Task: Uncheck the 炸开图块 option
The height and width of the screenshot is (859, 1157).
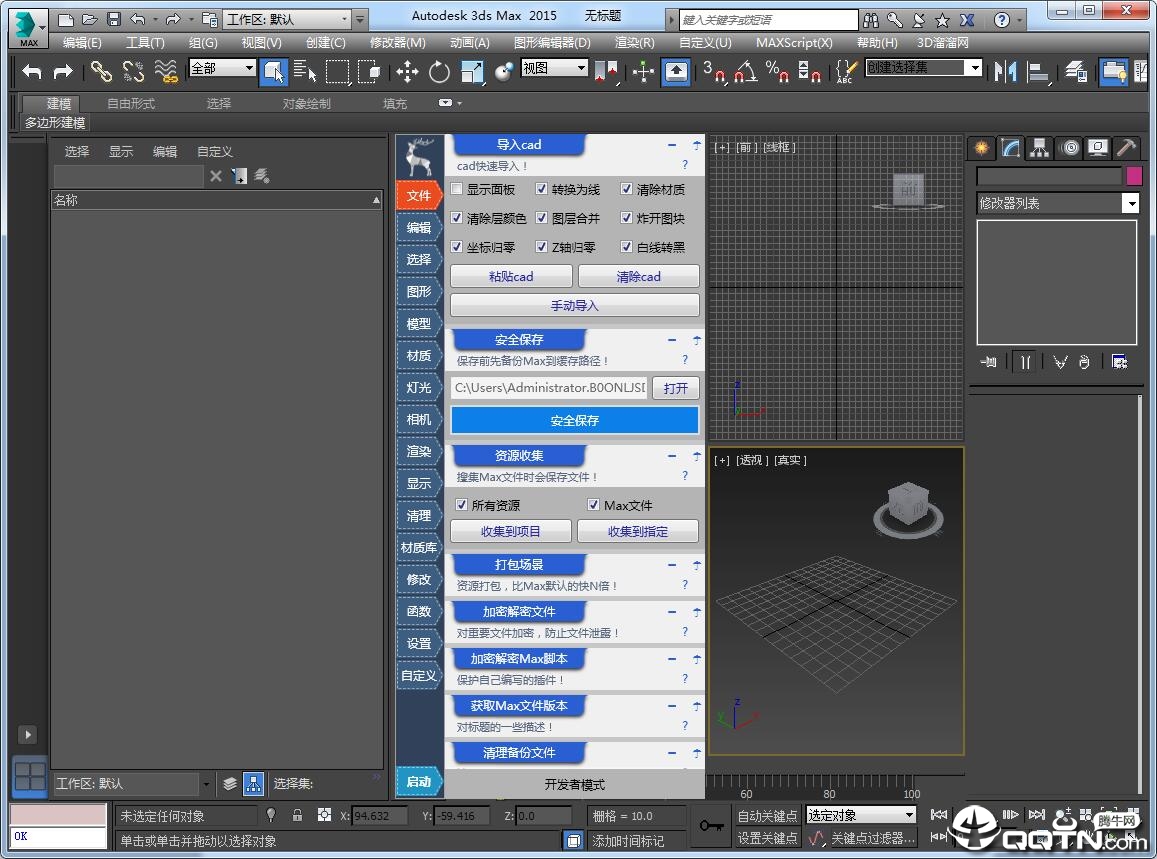Action: 626,218
